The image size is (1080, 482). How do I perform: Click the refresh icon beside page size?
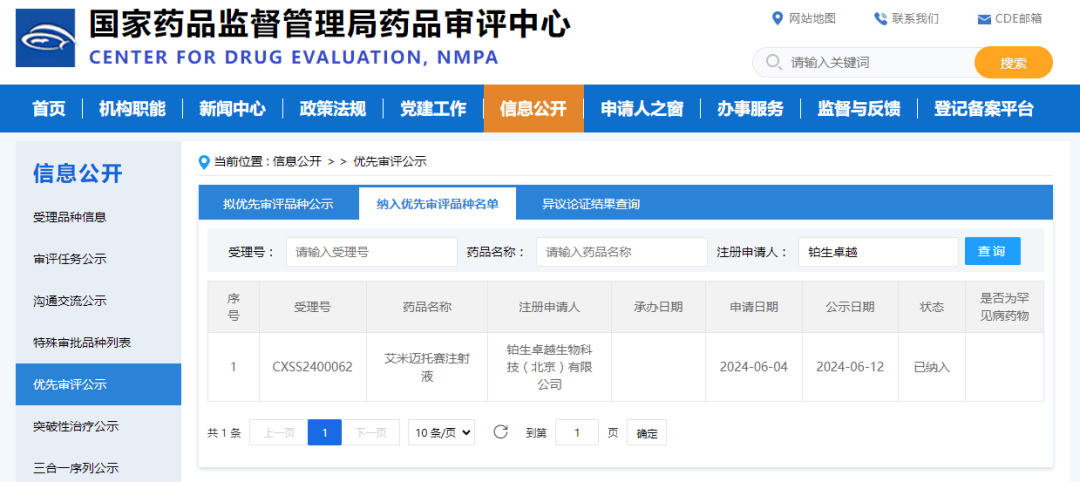tap(501, 432)
